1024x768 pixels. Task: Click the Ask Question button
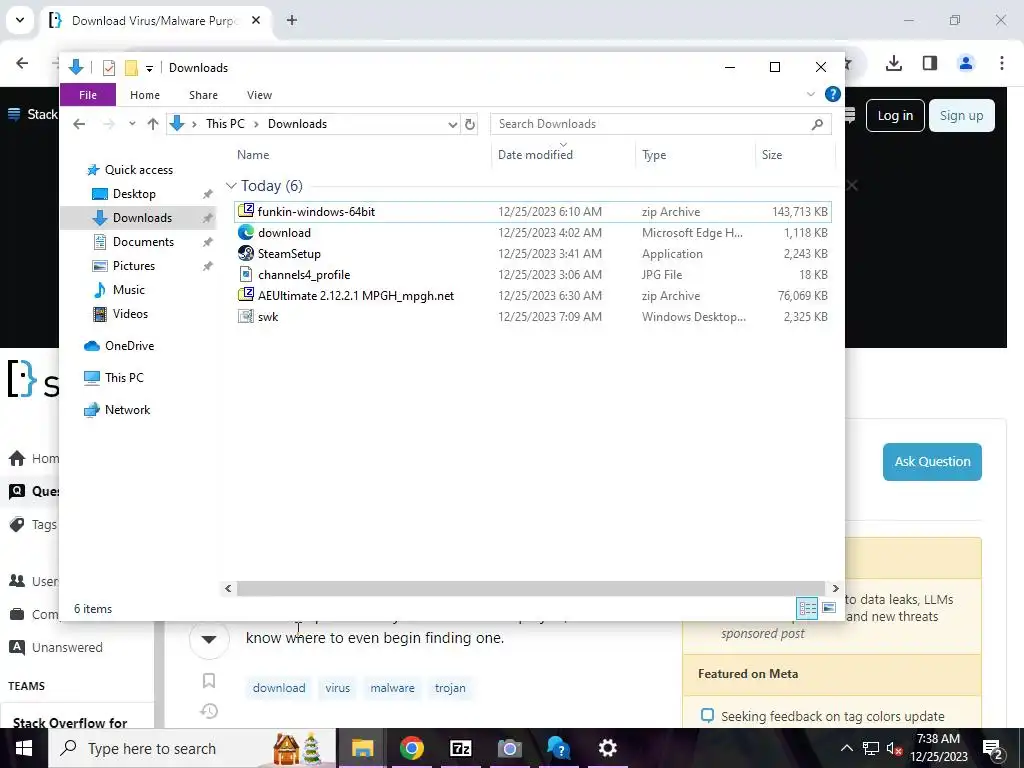[x=932, y=462]
